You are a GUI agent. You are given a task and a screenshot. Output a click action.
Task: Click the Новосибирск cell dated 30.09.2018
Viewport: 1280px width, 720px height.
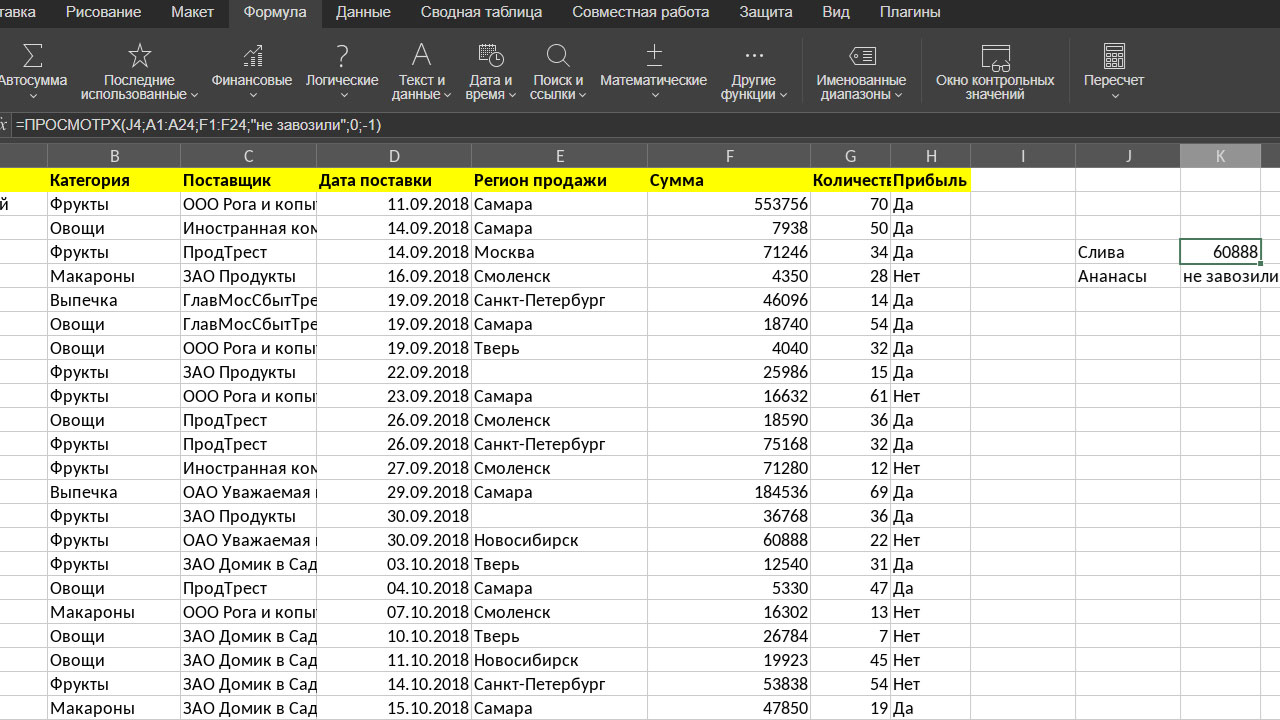(559, 540)
